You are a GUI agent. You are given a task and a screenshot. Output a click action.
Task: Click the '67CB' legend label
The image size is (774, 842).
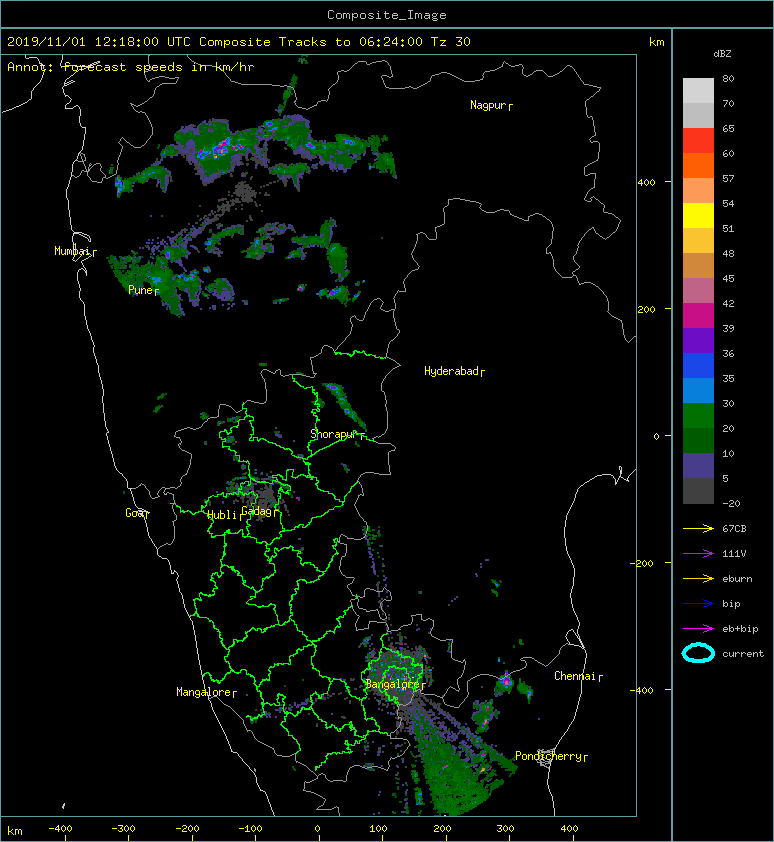(734, 528)
